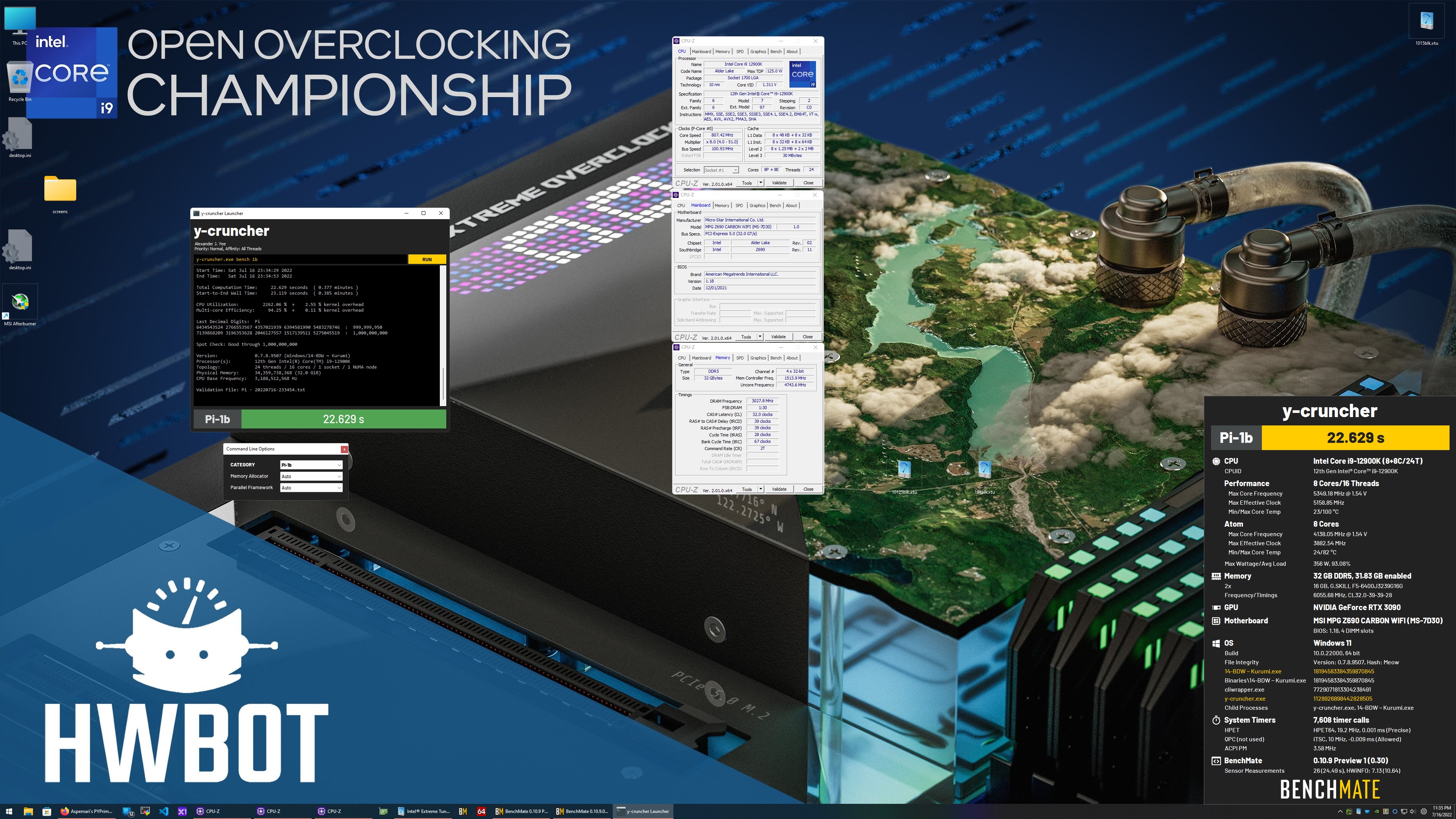
Task: Open the taskbar clock showing 11:35 PM
Action: 1442,811
